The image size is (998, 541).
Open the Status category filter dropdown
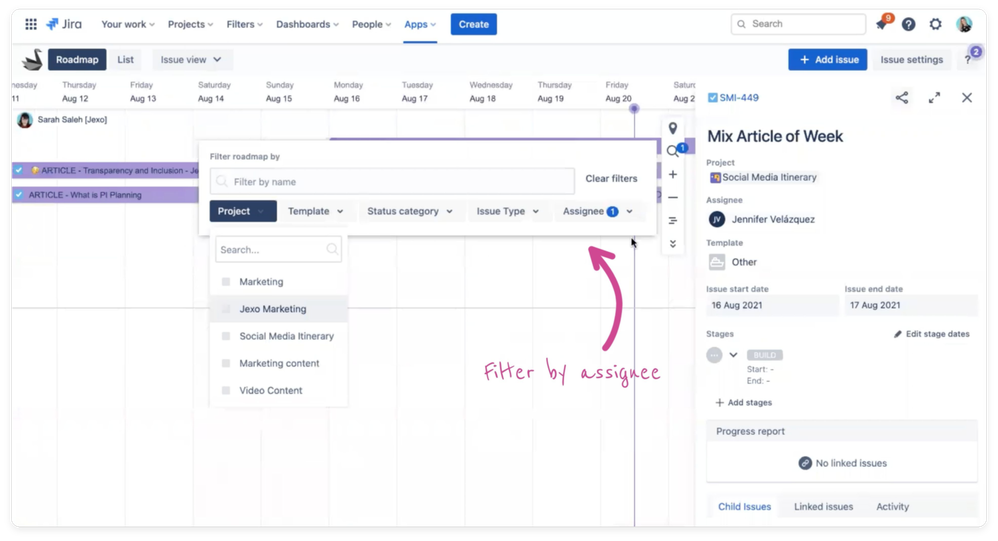point(410,211)
